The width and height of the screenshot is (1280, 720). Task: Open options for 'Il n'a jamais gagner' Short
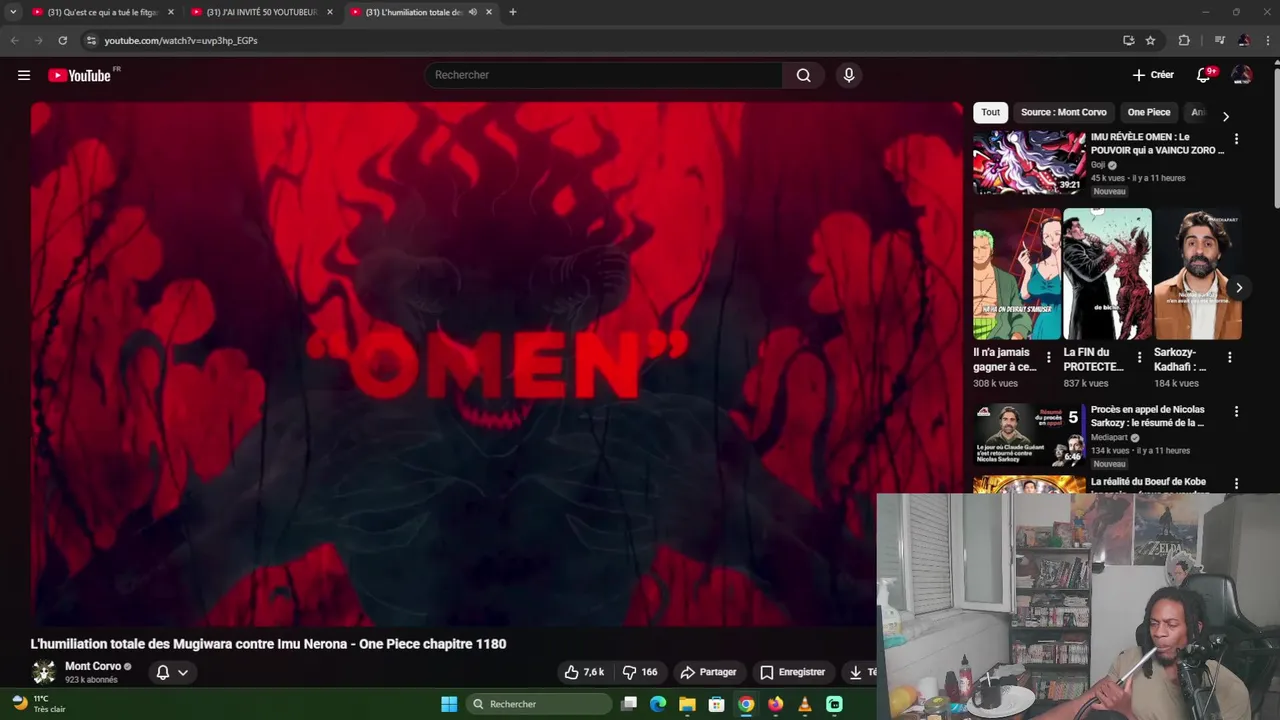[x=1048, y=357]
